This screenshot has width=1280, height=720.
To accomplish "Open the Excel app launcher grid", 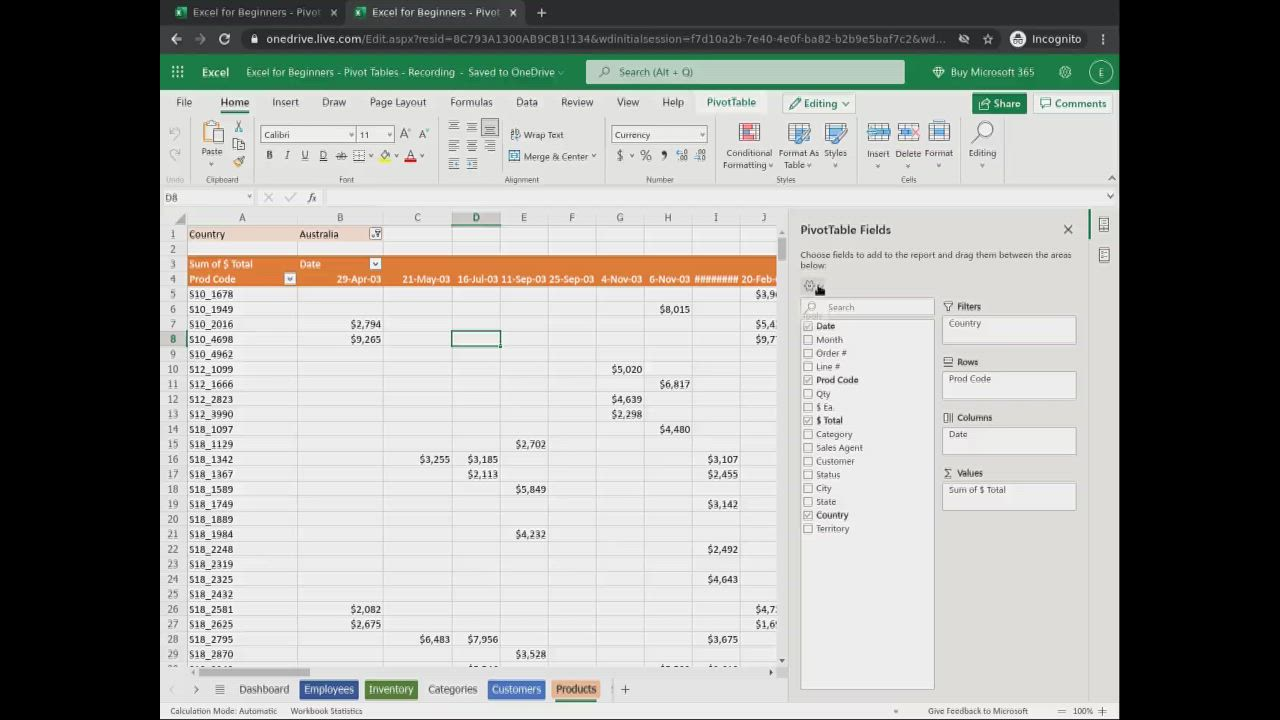I will point(177,72).
